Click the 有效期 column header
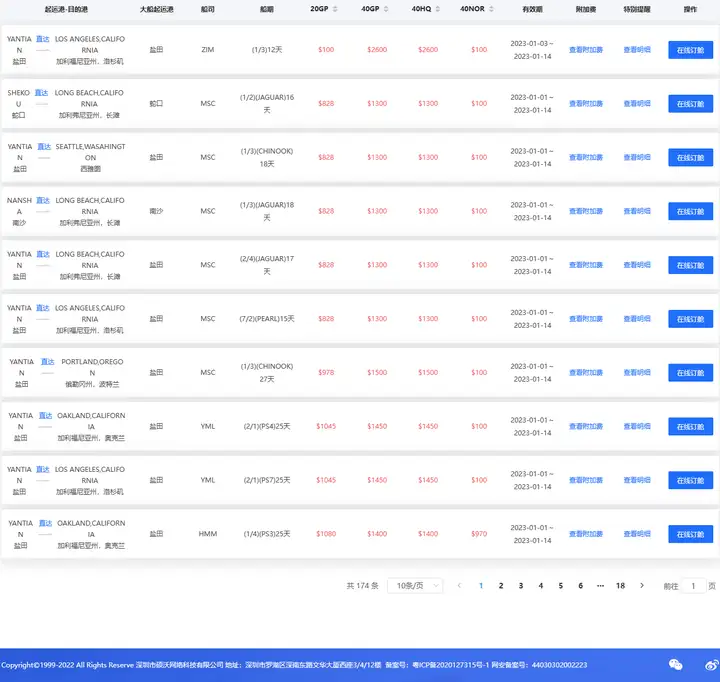This screenshot has height=682, width=720. pos(532,9)
